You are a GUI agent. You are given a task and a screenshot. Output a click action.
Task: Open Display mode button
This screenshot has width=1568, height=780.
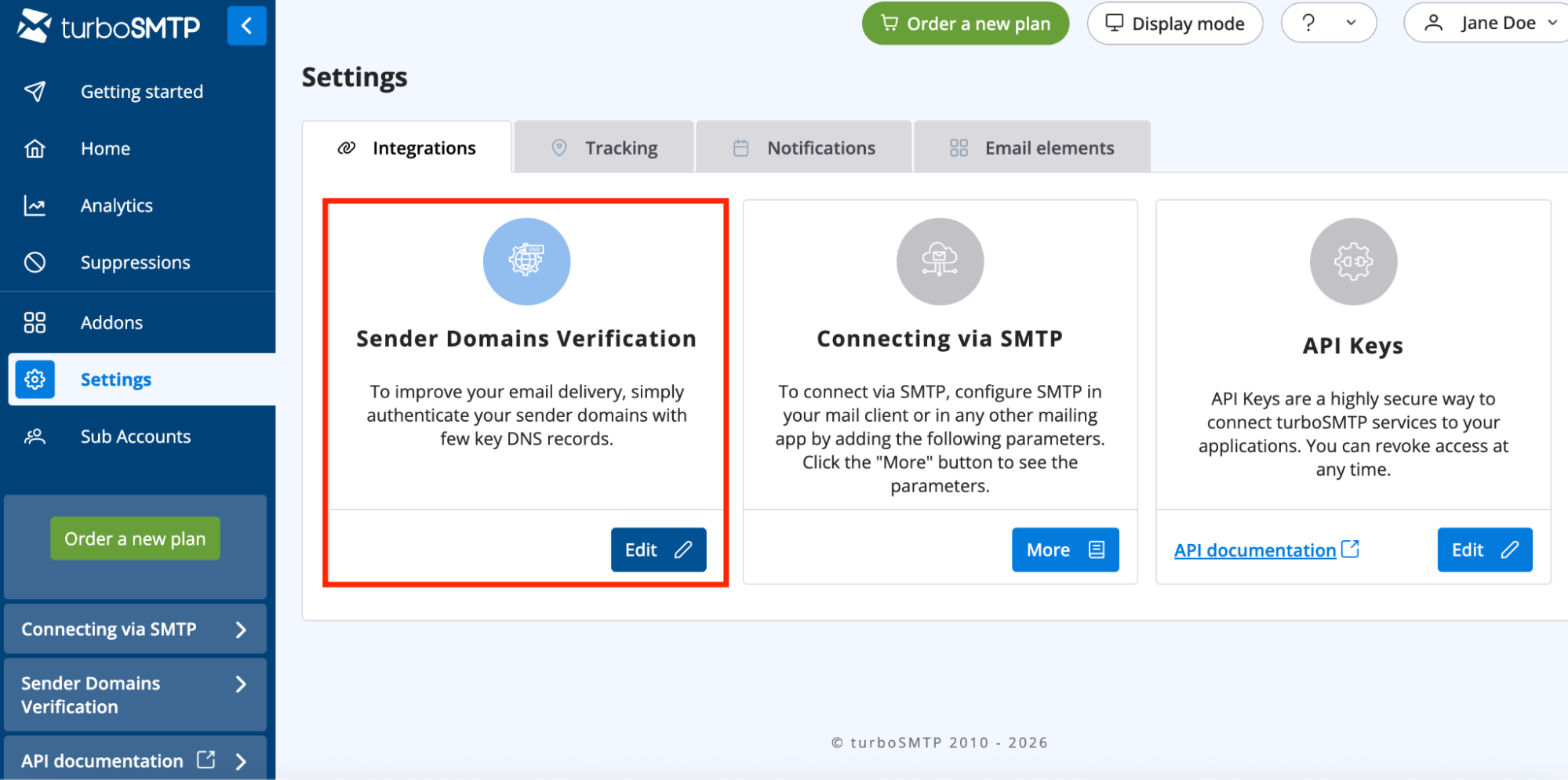point(1174,24)
